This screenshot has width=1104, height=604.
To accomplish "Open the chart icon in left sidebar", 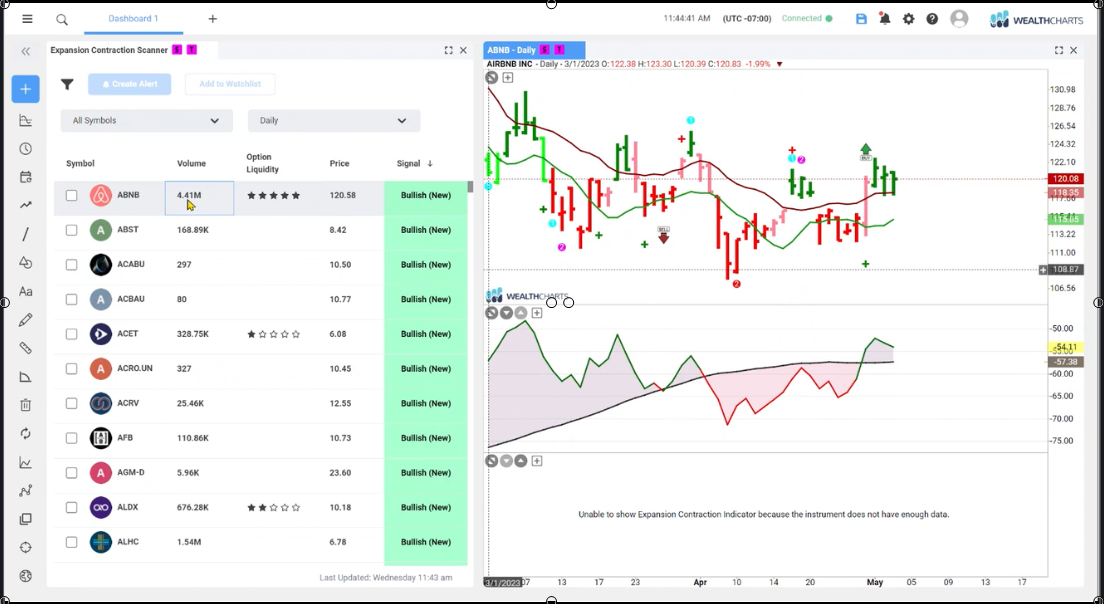I will (x=25, y=120).
